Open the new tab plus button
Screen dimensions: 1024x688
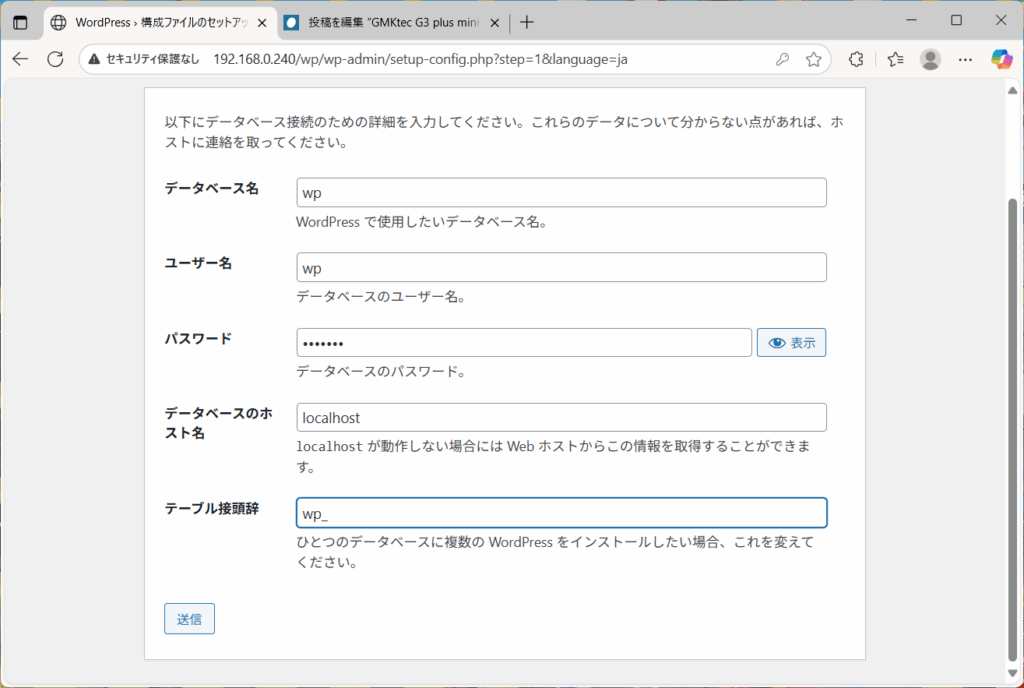527,22
